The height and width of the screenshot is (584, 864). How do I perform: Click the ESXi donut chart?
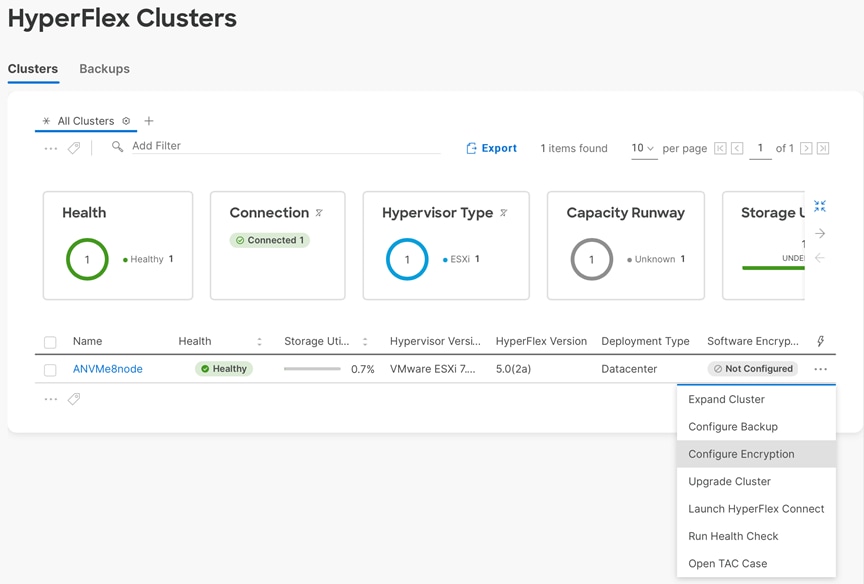pyautogui.click(x=407, y=259)
